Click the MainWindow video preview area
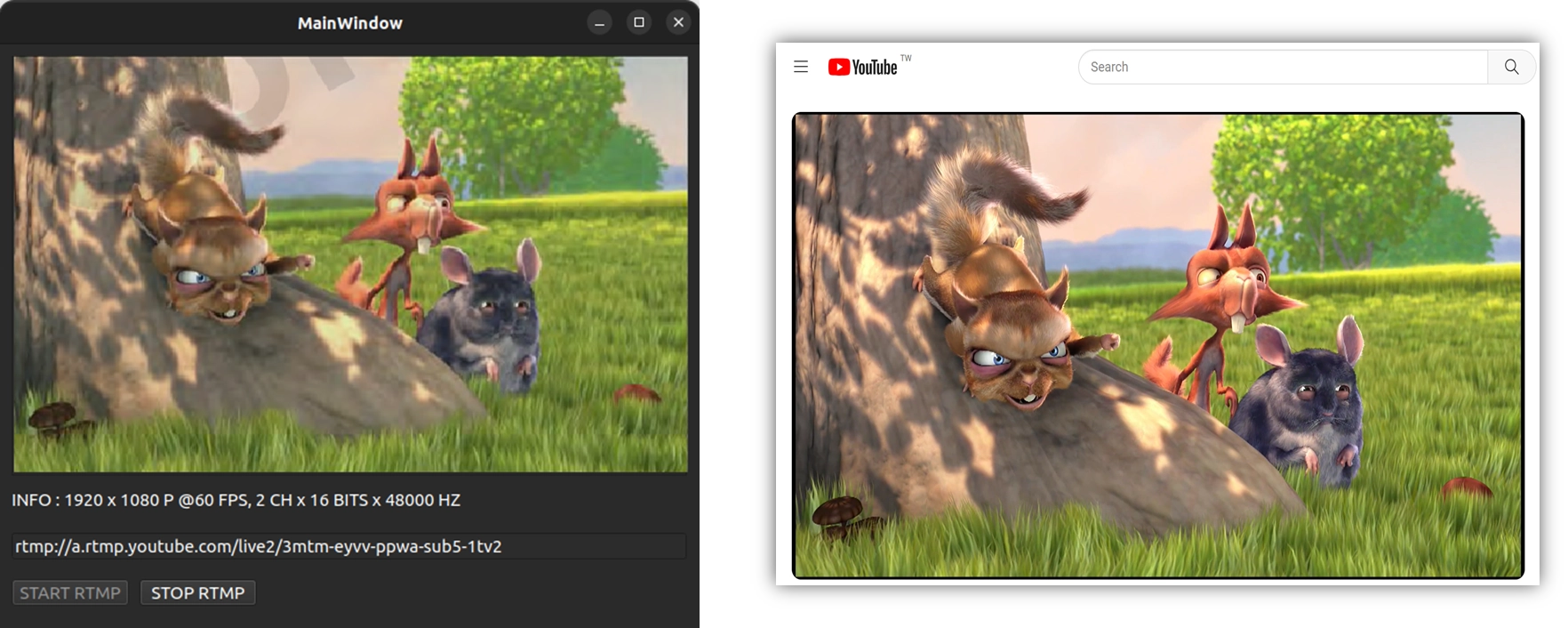The height and width of the screenshot is (628, 1568). [x=350, y=264]
